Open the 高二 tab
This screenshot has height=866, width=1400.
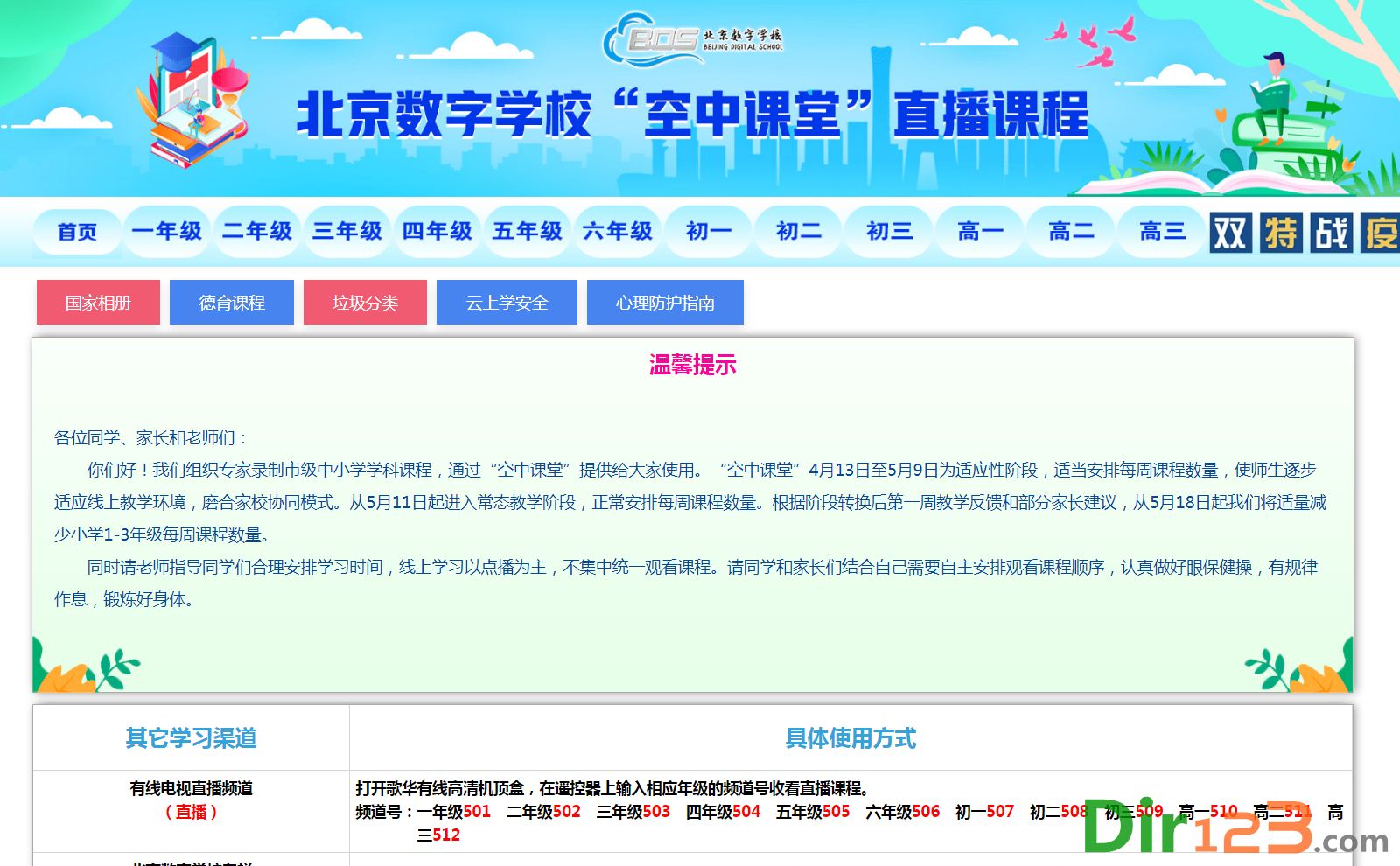[1071, 231]
